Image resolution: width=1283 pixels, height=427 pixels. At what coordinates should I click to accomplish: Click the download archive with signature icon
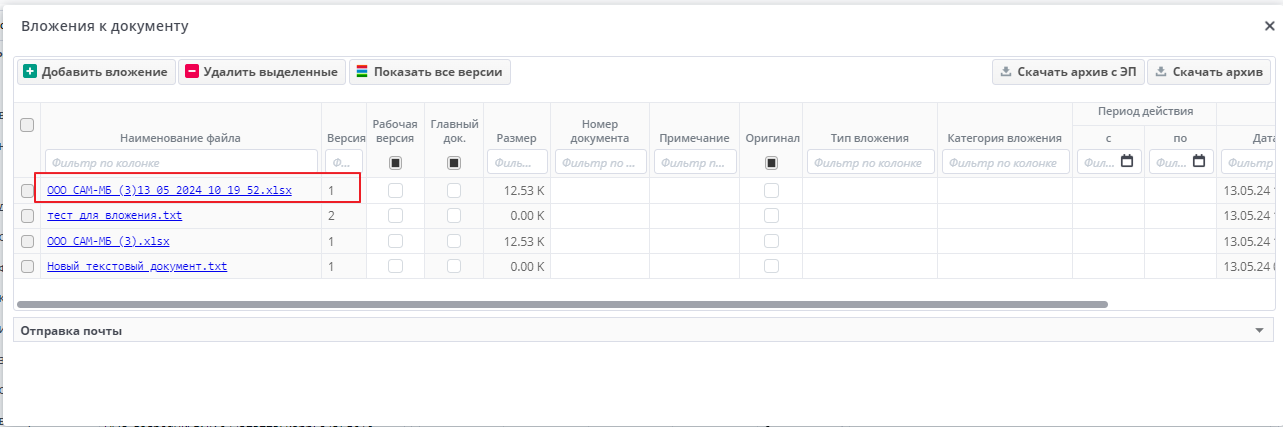(1006, 72)
